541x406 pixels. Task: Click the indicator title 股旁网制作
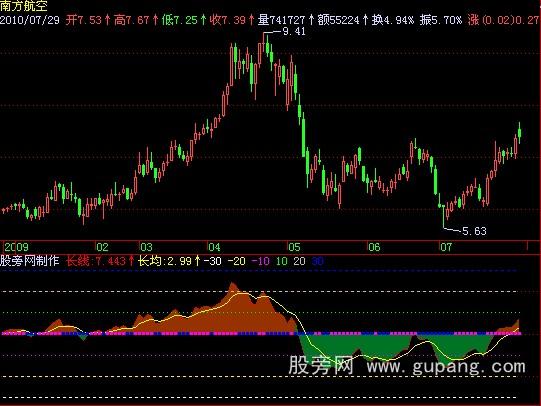(x=30, y=261)
